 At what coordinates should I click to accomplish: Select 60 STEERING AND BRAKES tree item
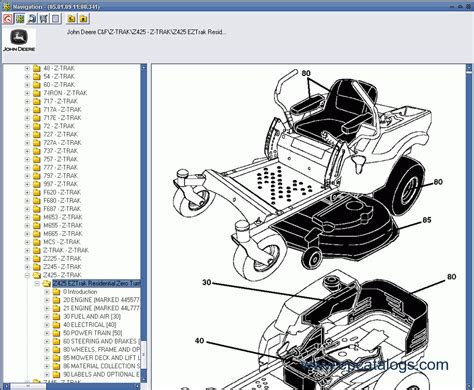[x=100, y=341]
